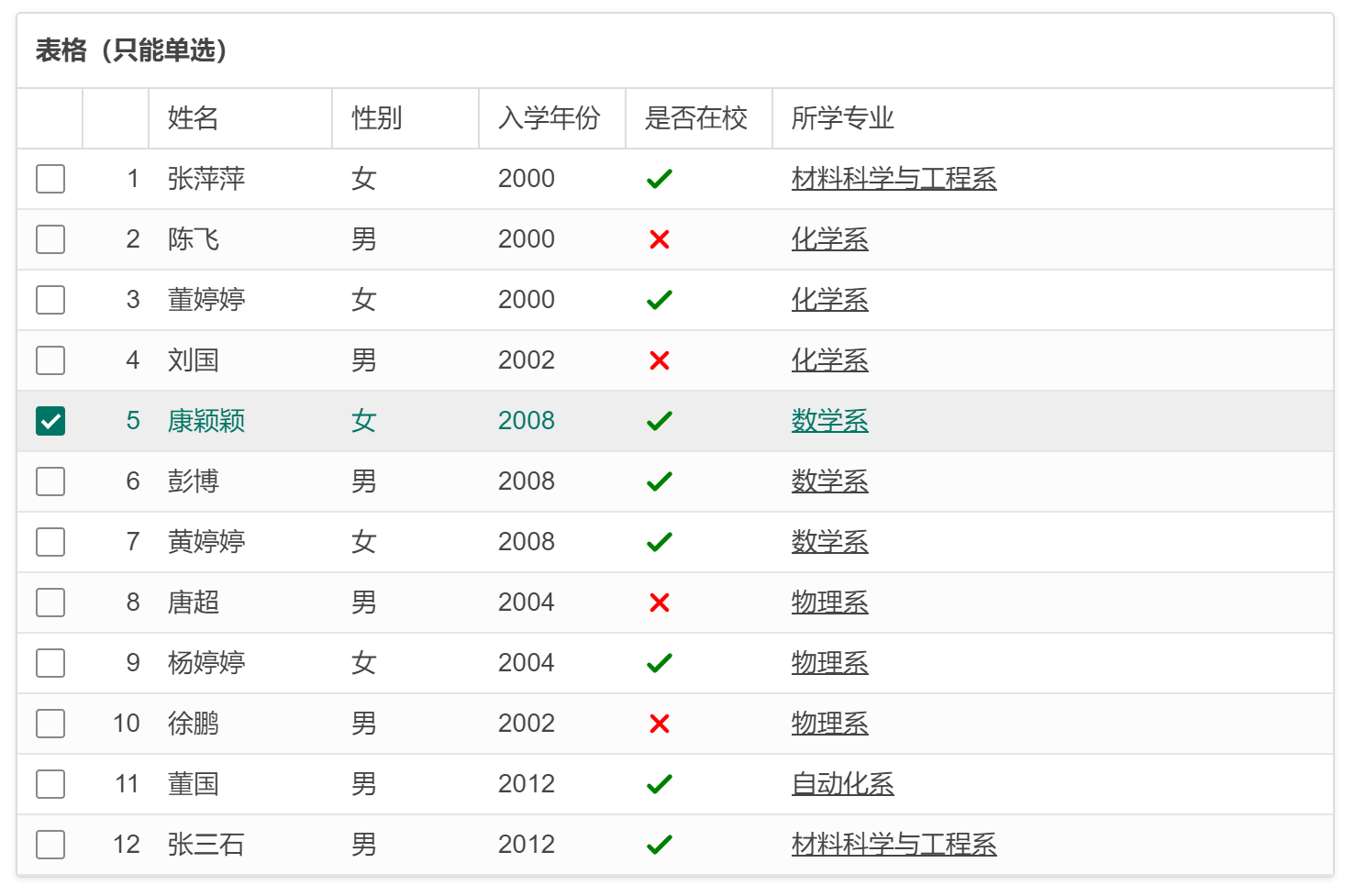Click green check icon in 彭博's row
The image size is (1354, 896).
pyautogui.click(x=660, y=481)
